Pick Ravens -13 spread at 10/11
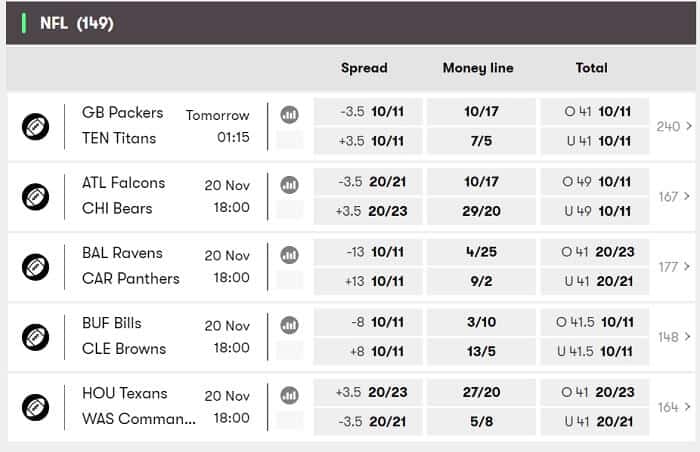The image size is (700, 452). pos(368,252)
